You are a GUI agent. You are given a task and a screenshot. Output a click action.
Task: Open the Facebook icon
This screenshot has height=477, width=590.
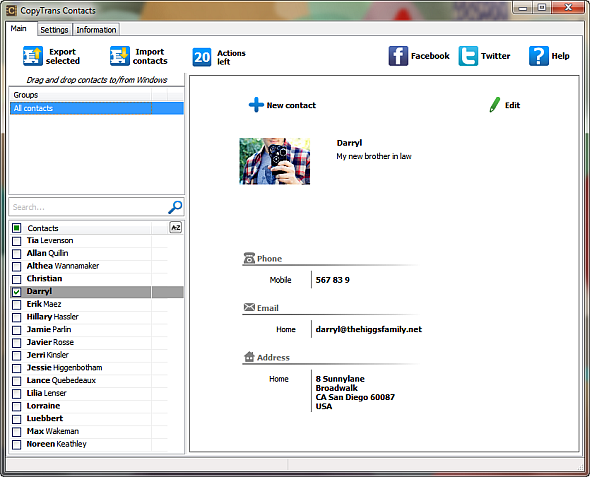pos(398,56)
